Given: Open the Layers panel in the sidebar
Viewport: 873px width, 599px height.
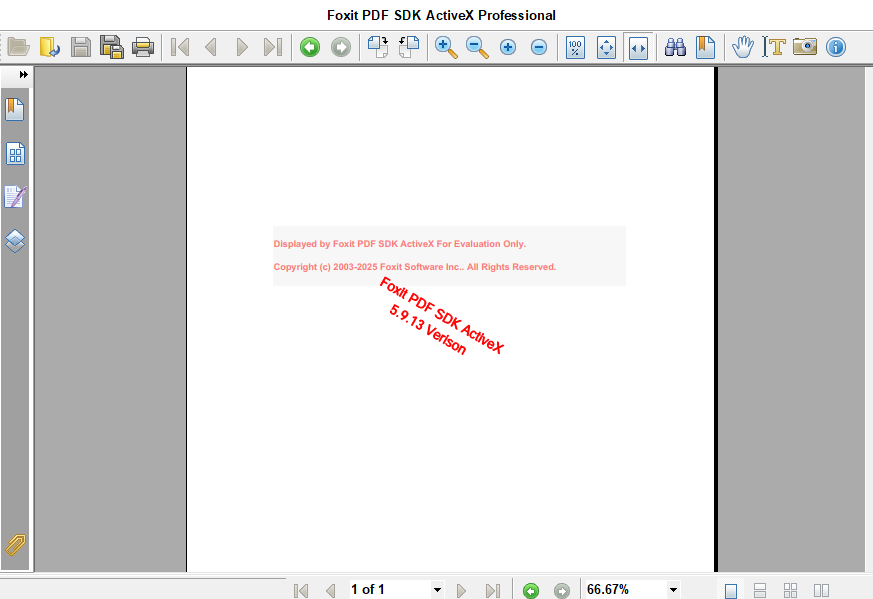Looking at the screenshot, I should tap(15, 241).
